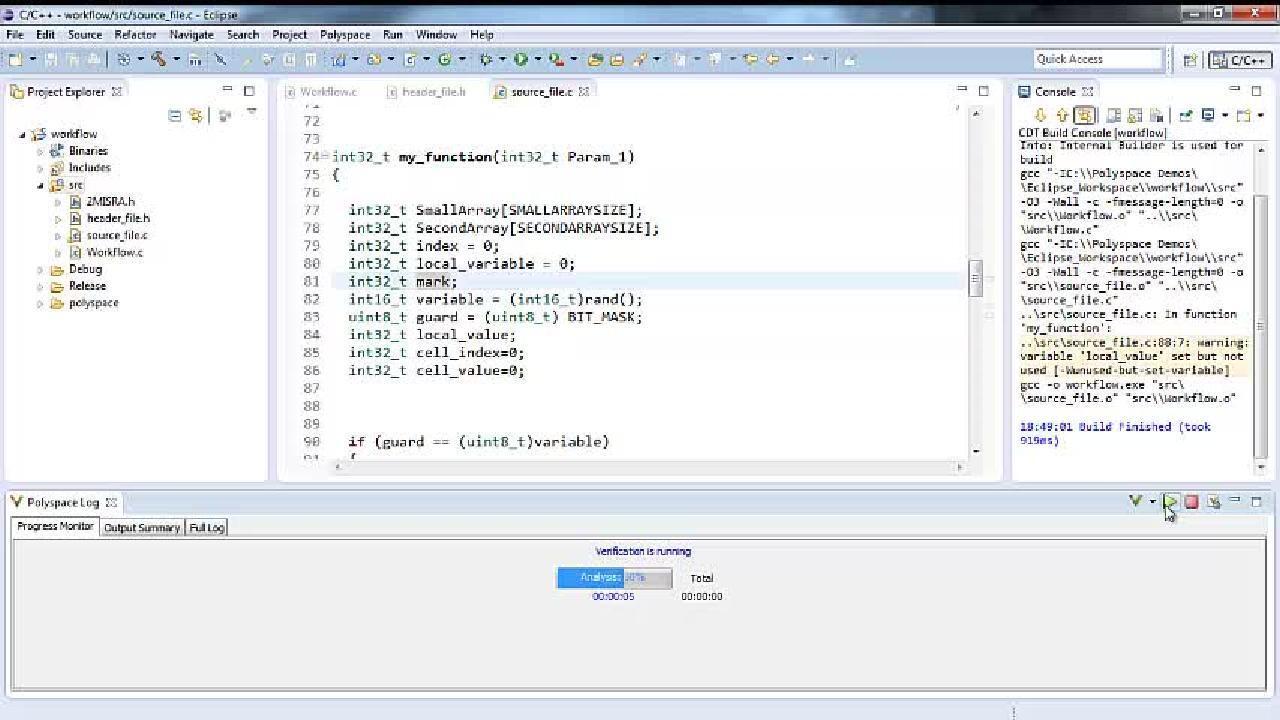Click Back navigation yellow arrow icon

772,60
